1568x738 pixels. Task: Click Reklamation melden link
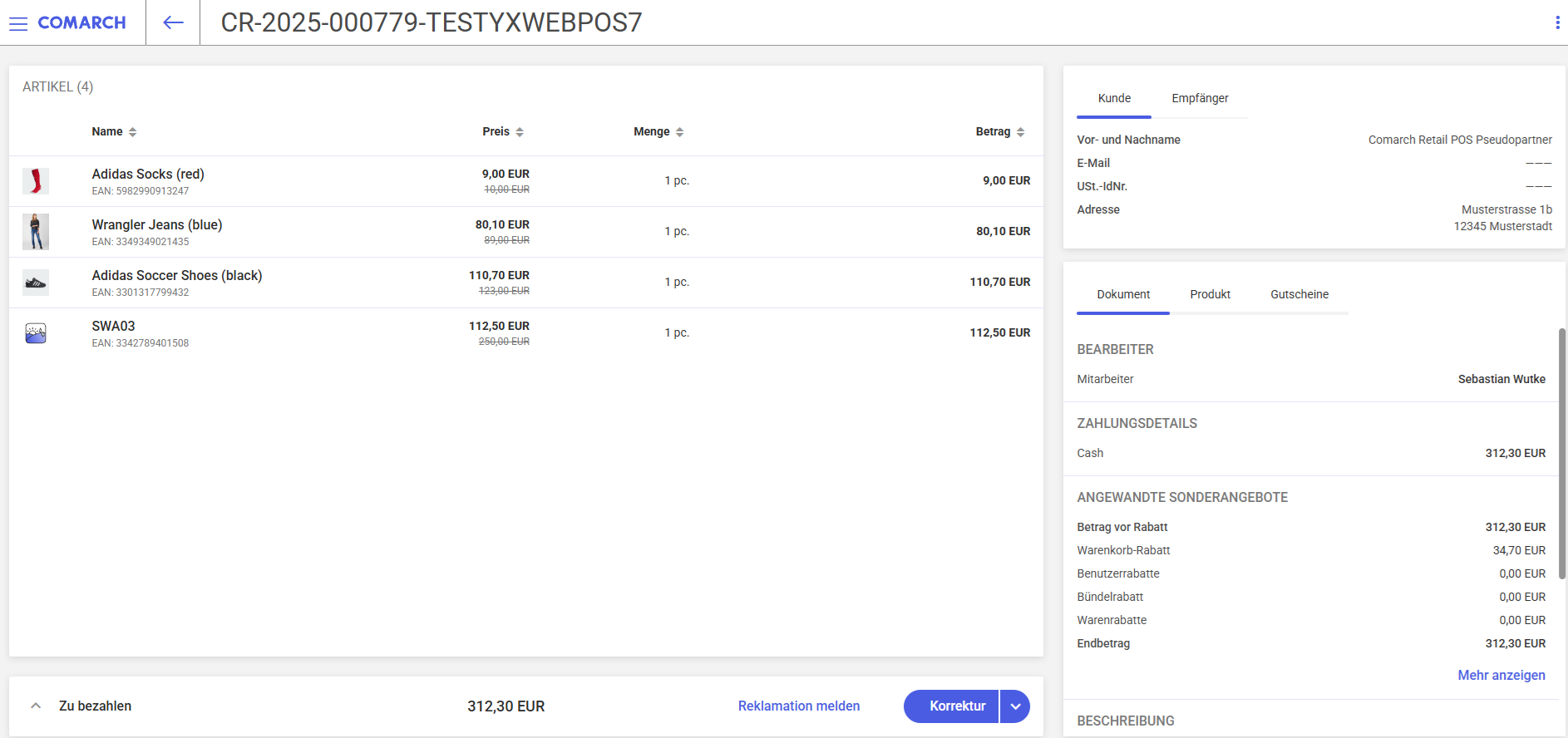pos(799,706)
